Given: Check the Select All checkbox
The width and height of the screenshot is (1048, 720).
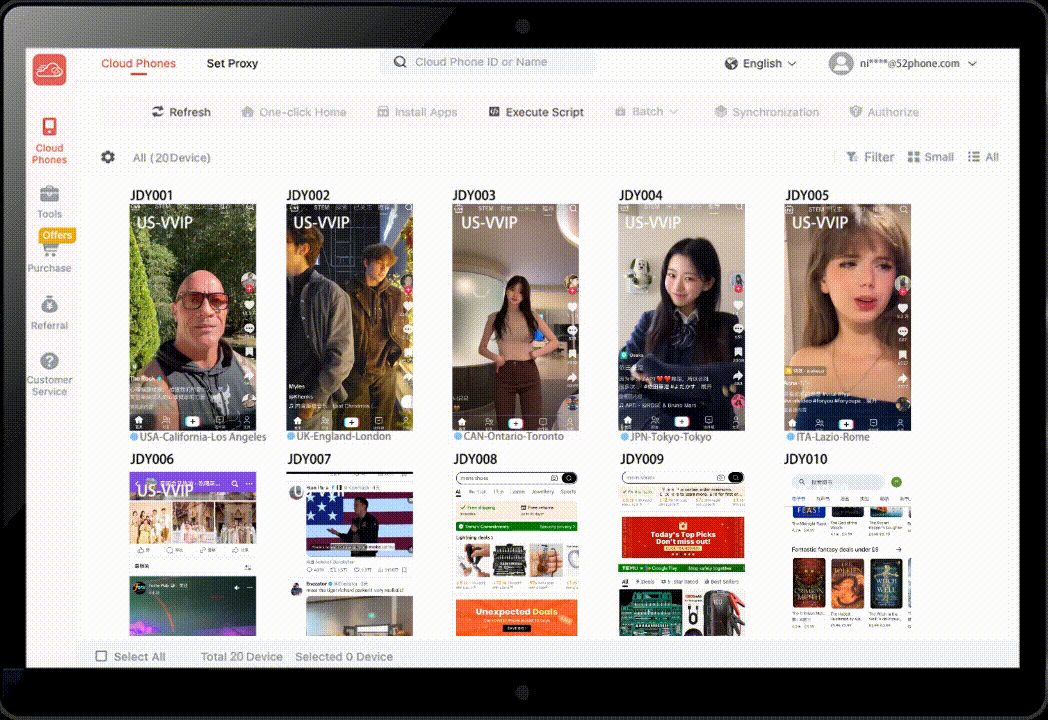Looking at the screenshot, I should 101,656.
